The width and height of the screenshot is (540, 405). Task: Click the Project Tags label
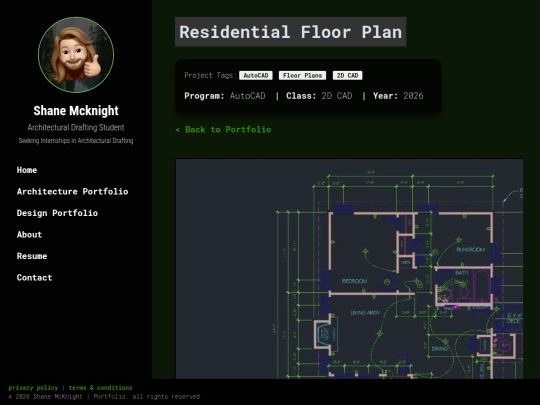click(210, 75)
